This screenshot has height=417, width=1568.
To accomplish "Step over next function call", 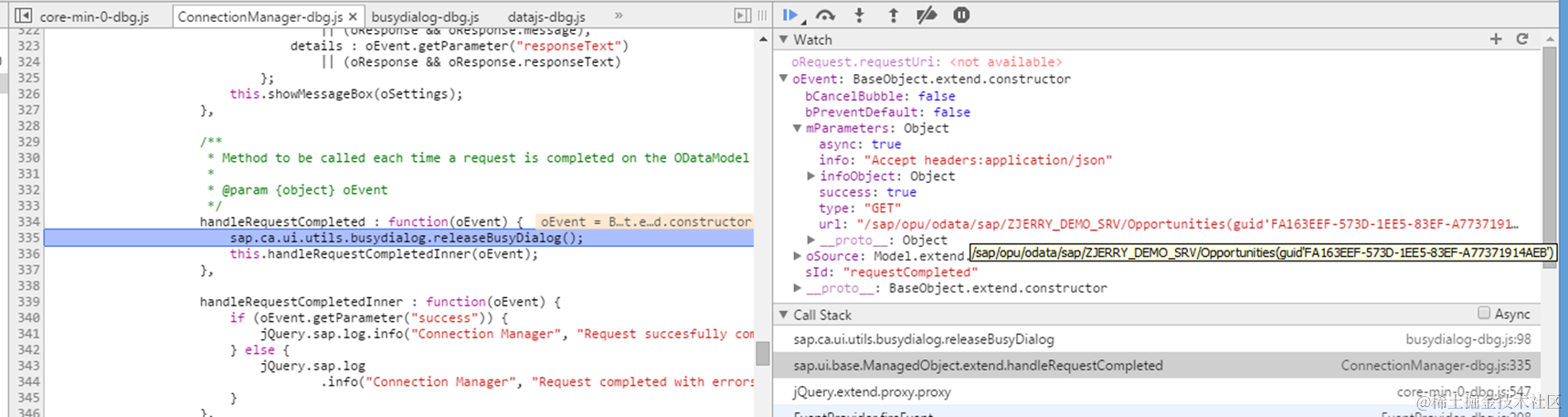I will point(825,16).
